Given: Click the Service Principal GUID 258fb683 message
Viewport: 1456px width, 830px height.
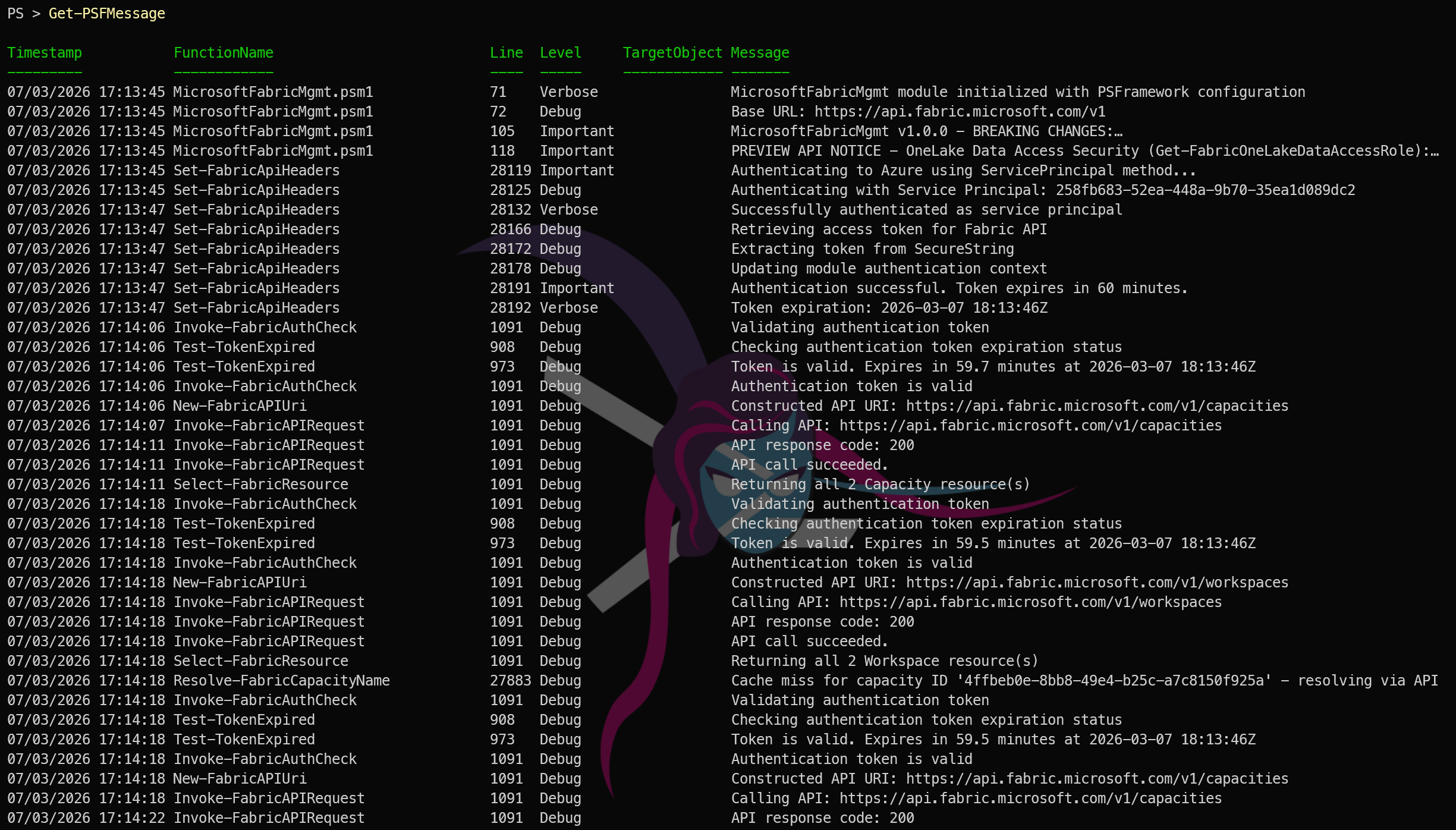Looking at the screenshot, I should 1043,190.
